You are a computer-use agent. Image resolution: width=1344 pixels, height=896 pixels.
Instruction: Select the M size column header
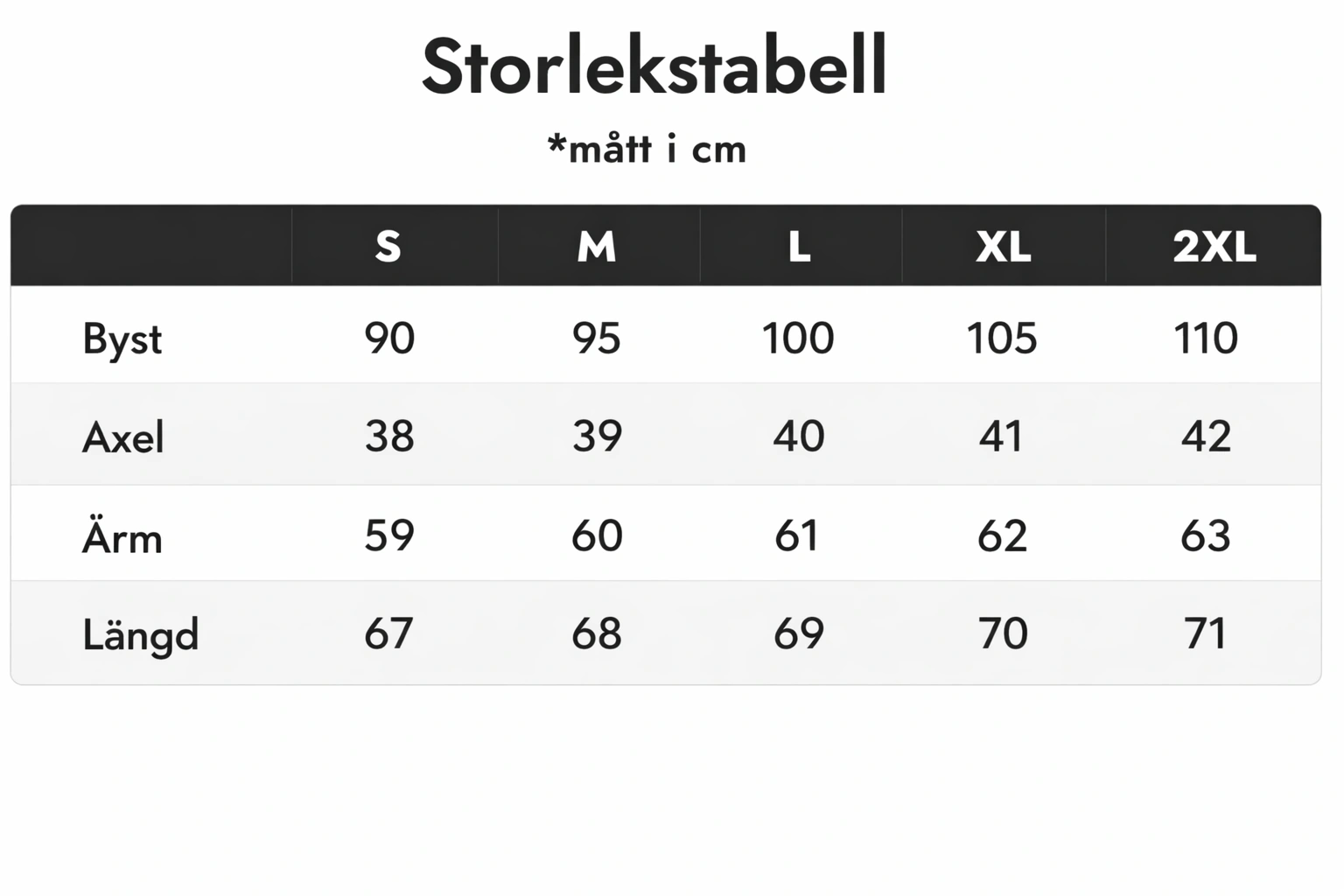click(x=597, y=247)
